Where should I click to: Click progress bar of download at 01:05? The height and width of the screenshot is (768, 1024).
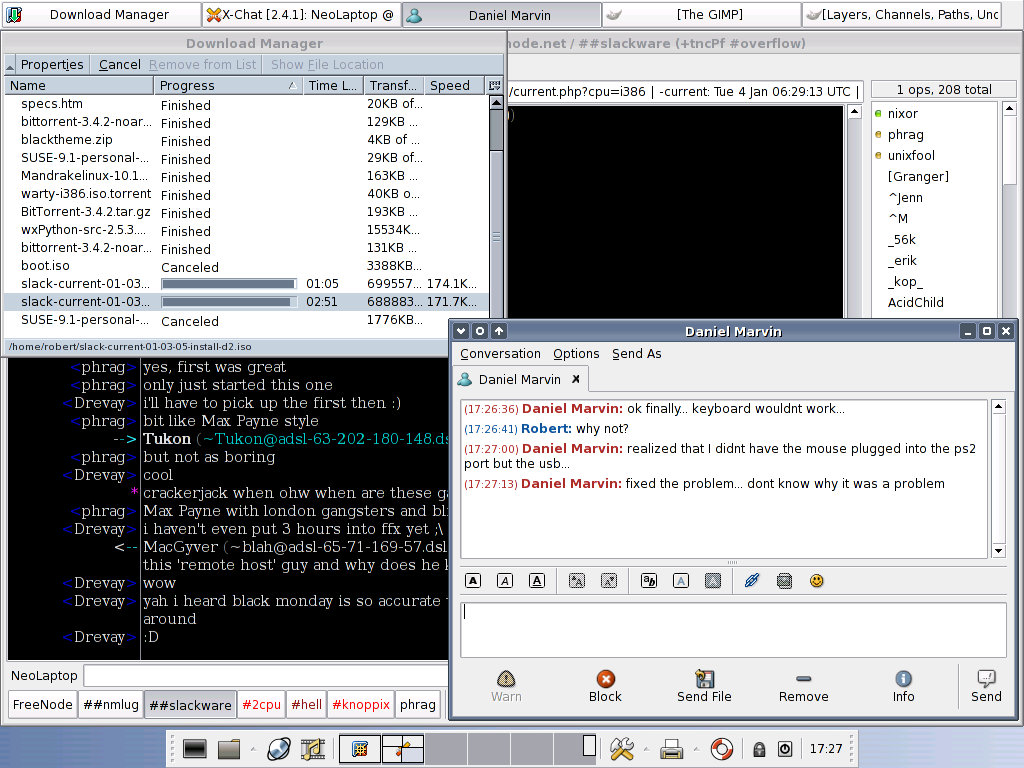(x=229, y=284)
